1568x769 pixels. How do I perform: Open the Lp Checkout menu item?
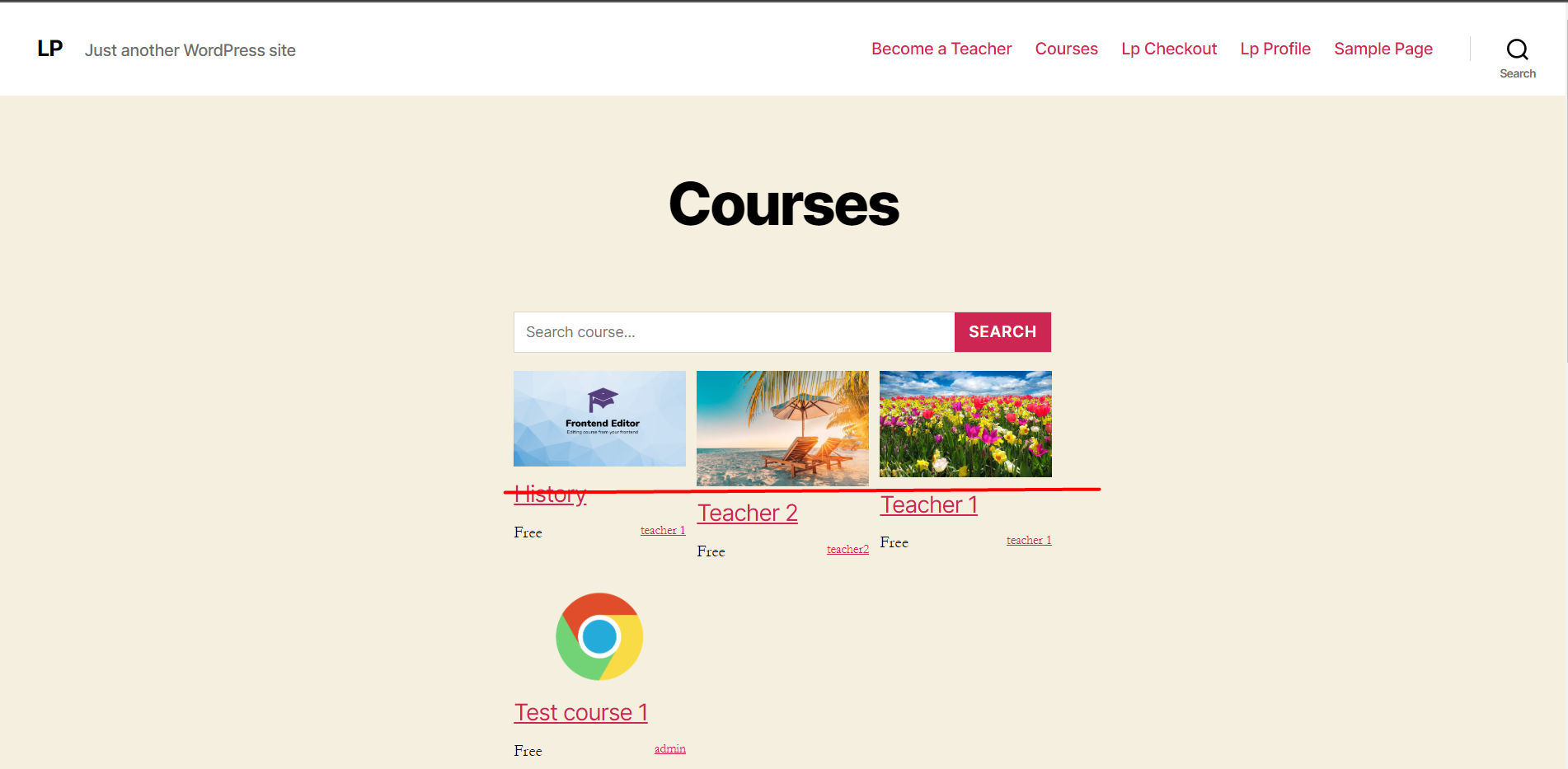point(1169,49)
